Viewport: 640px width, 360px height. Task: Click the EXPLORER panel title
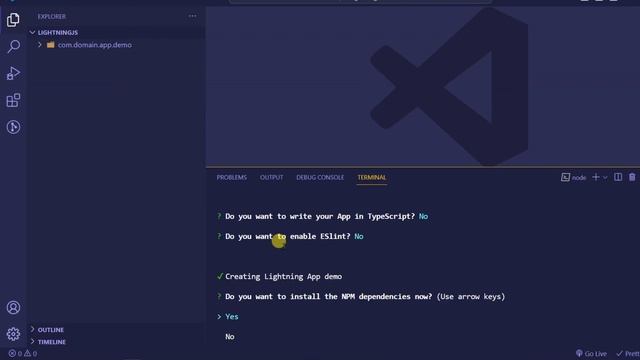51,16
